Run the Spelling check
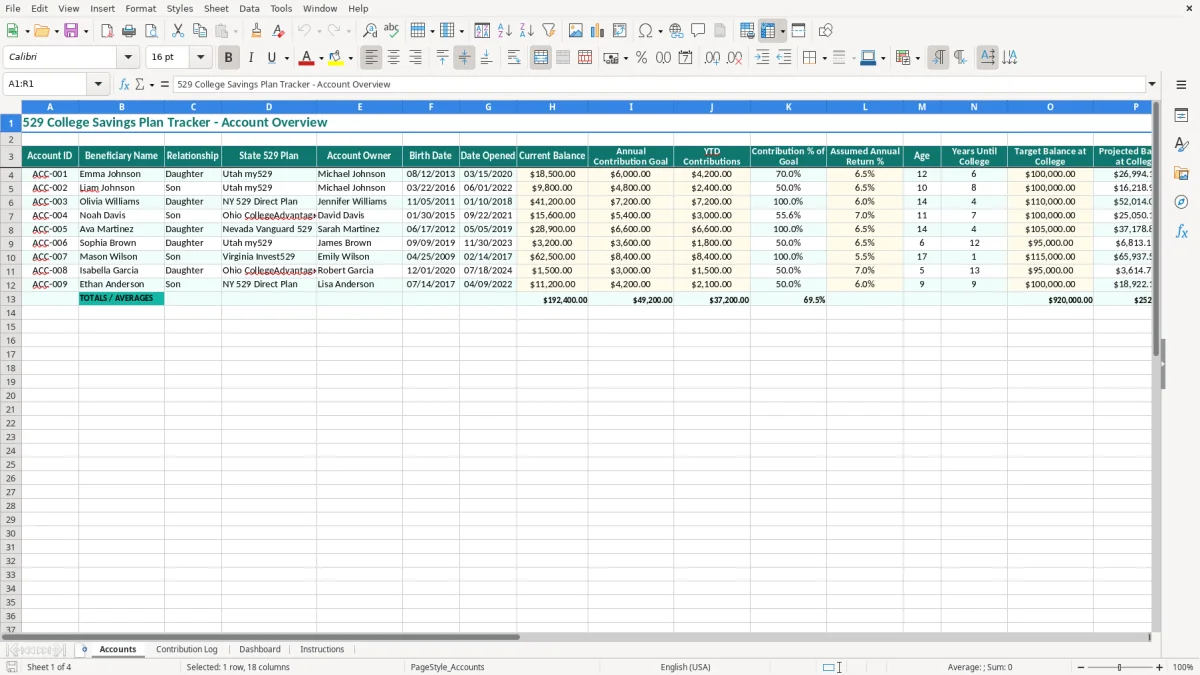The image size is (1200, 675). click(392, 31)
